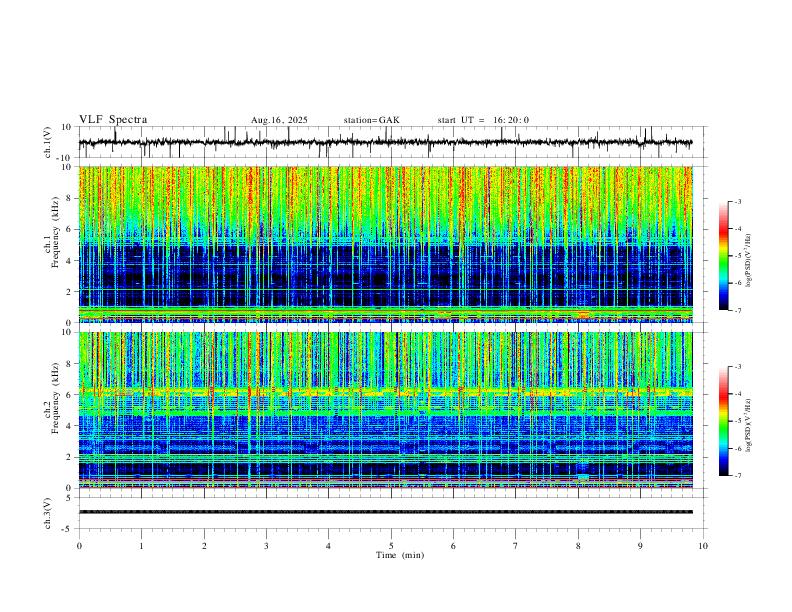
Task: Click the lower PSD color scale bar
Action: [x=724, y=421]
